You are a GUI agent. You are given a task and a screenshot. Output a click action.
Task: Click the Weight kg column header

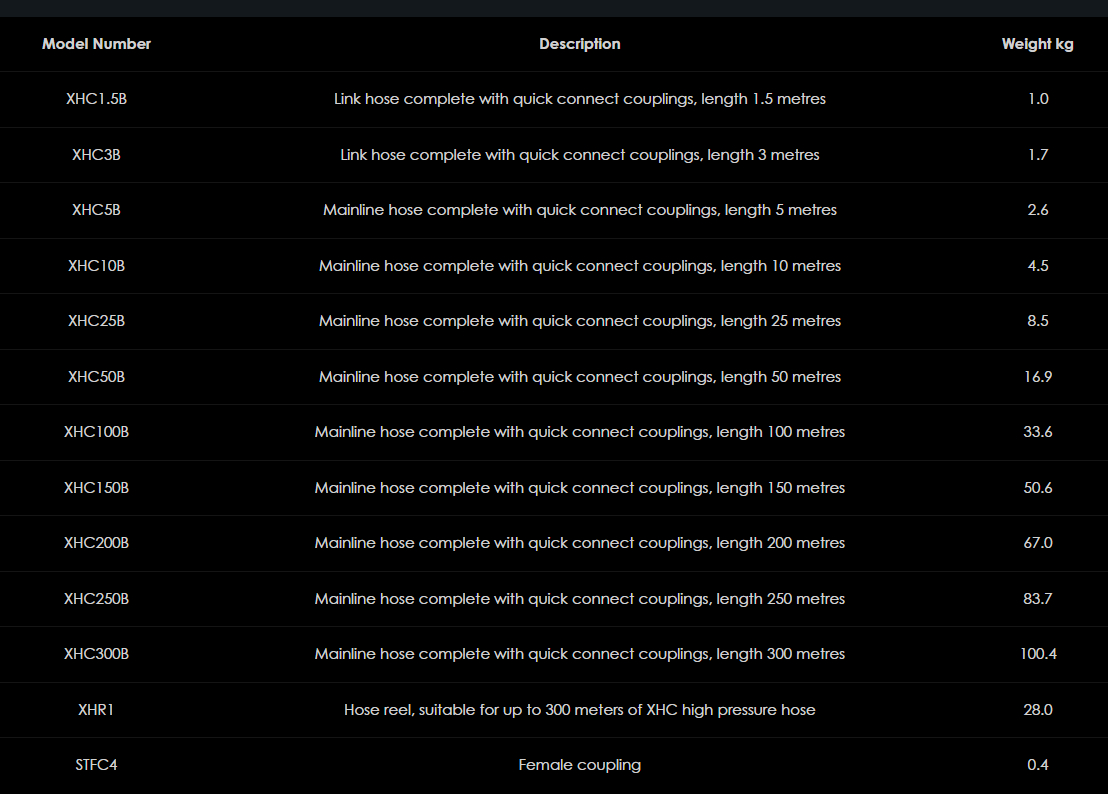[x=1037, y=44]
